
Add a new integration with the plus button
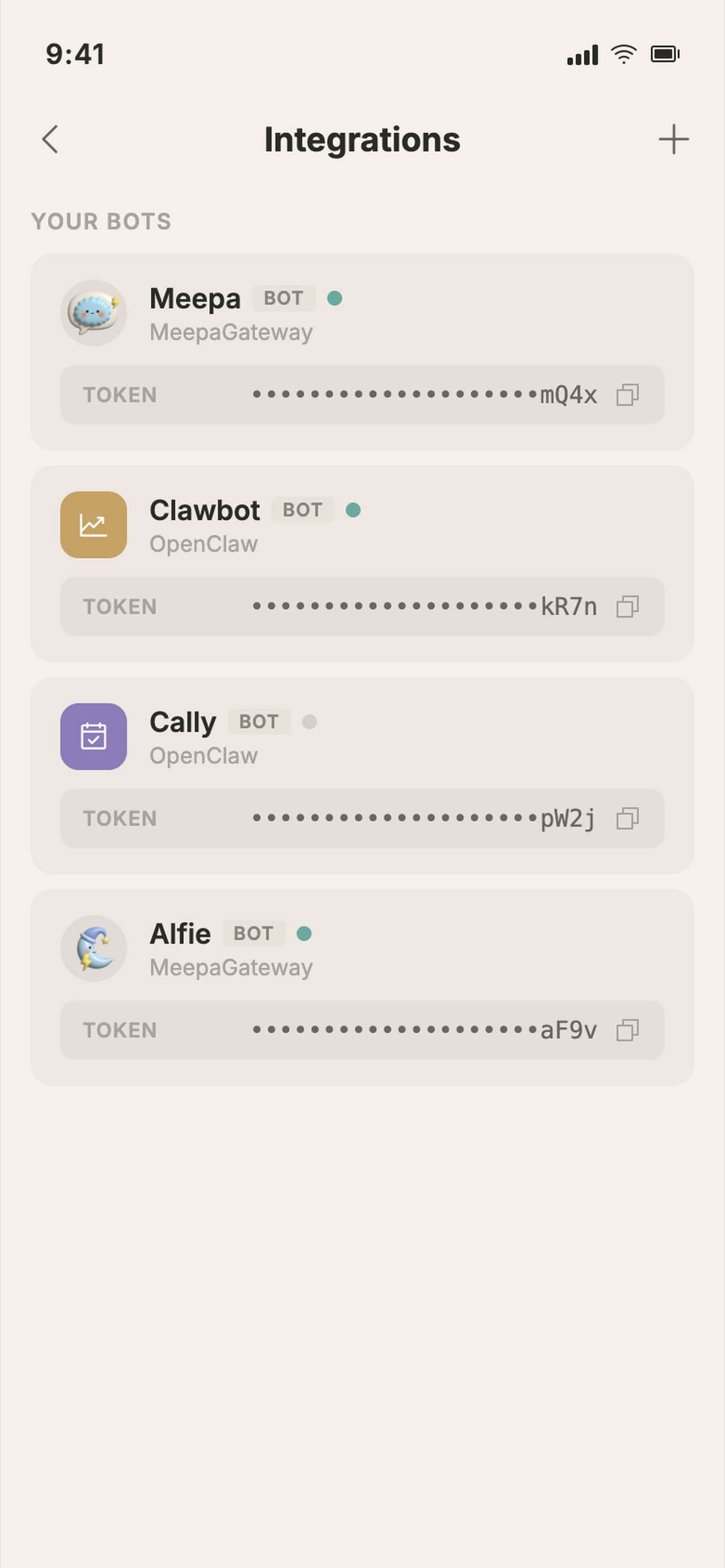click(673, 139)
